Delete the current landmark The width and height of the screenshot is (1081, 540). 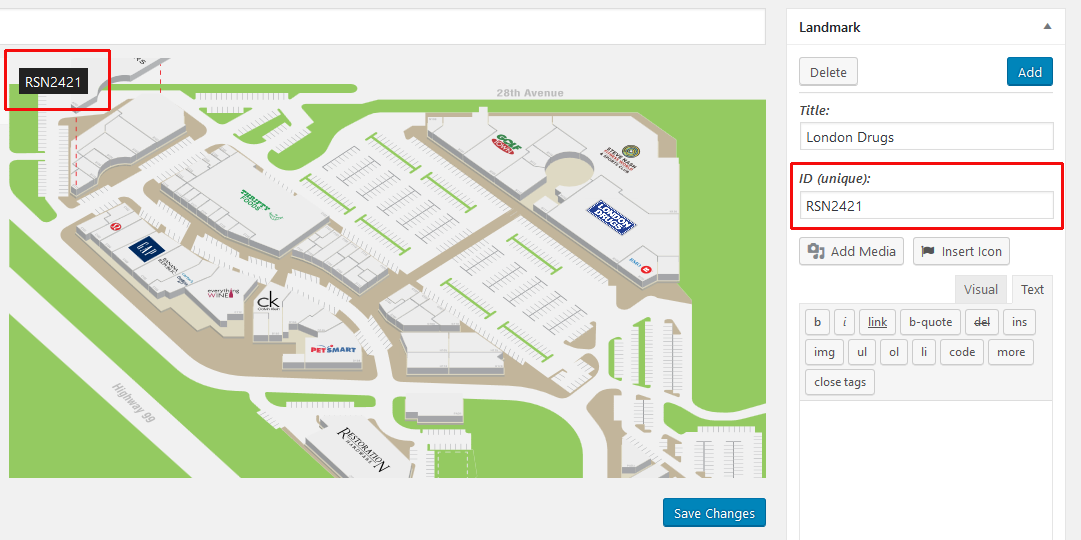[x=828, y=72]
